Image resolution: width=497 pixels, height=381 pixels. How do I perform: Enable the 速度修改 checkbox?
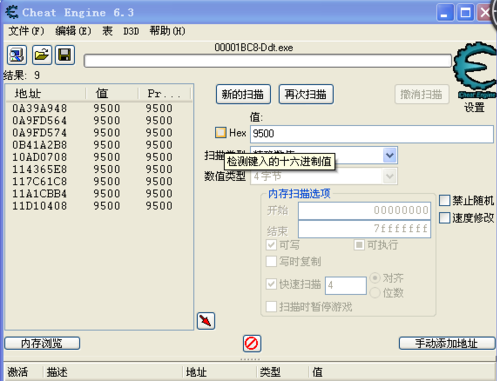(x=445, y=218)
